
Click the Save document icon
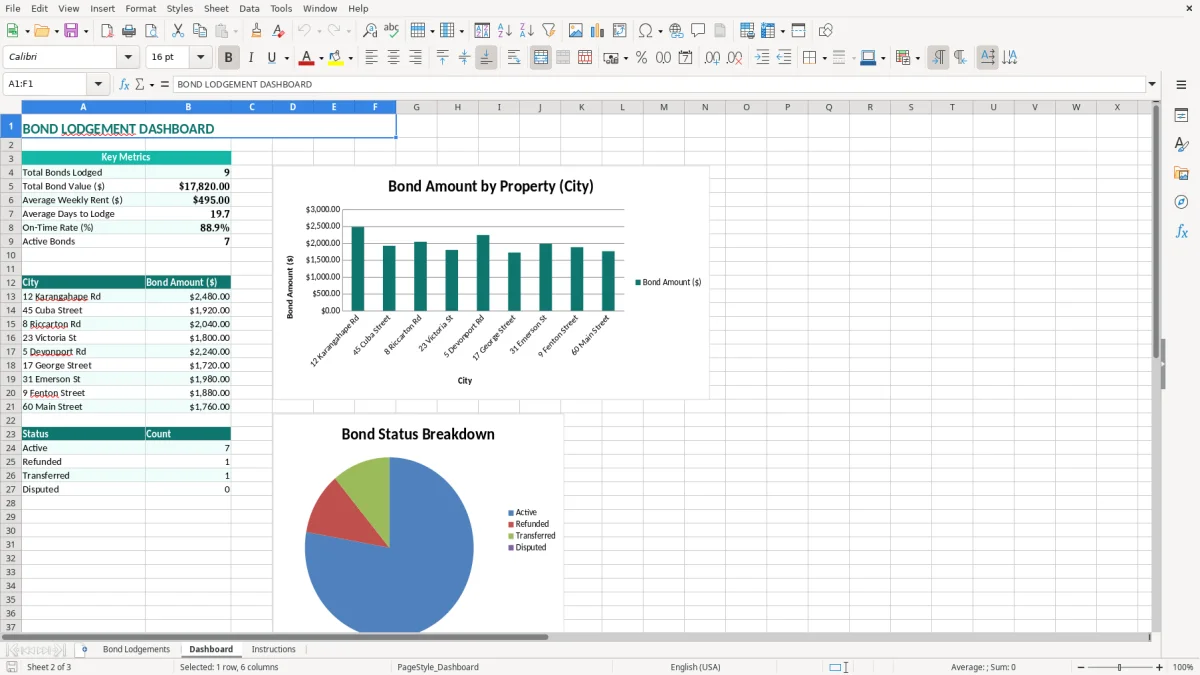click(x=71, y=31)
